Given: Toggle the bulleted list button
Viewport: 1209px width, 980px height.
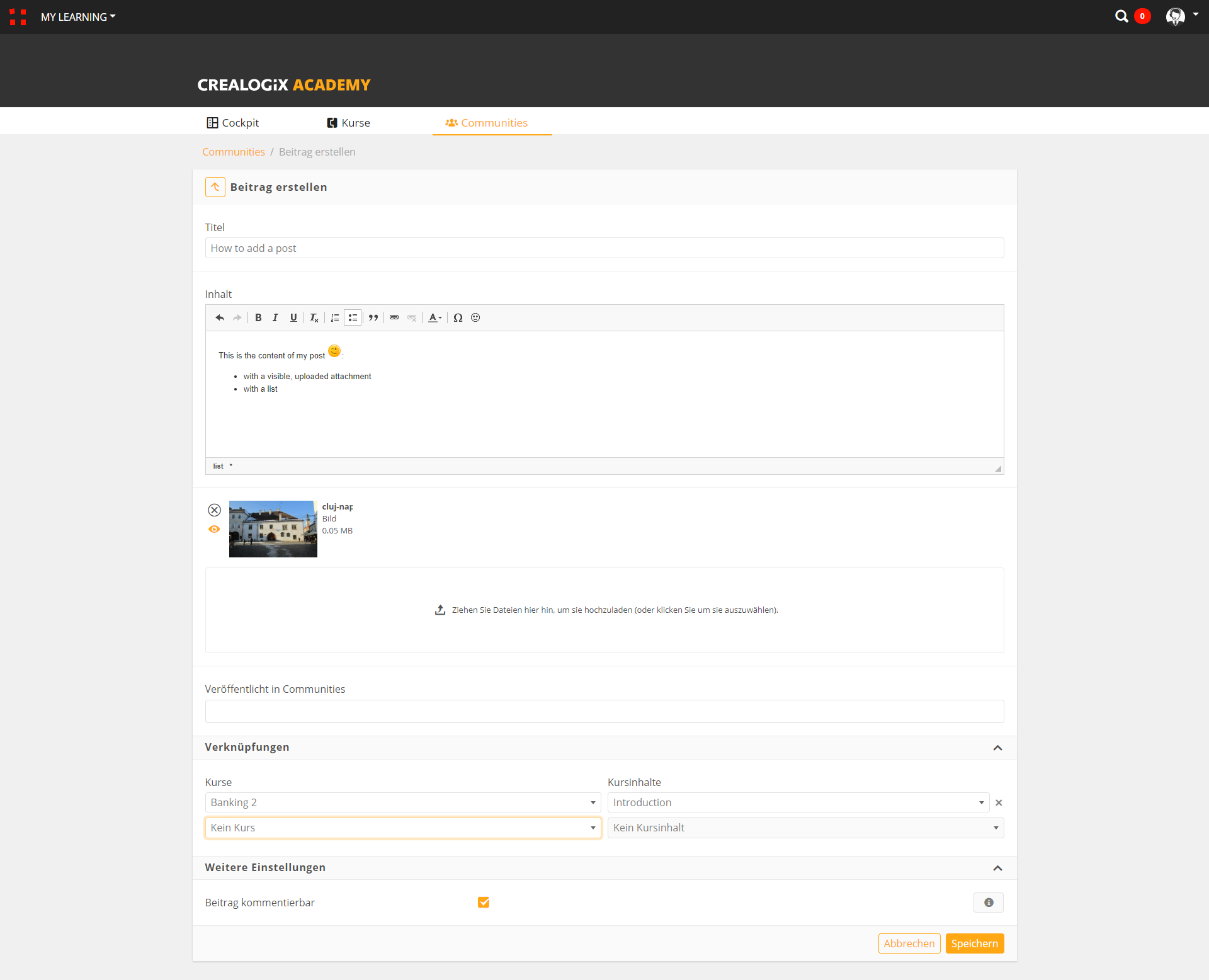Looking at the screenshot, I should pos(353,317).
